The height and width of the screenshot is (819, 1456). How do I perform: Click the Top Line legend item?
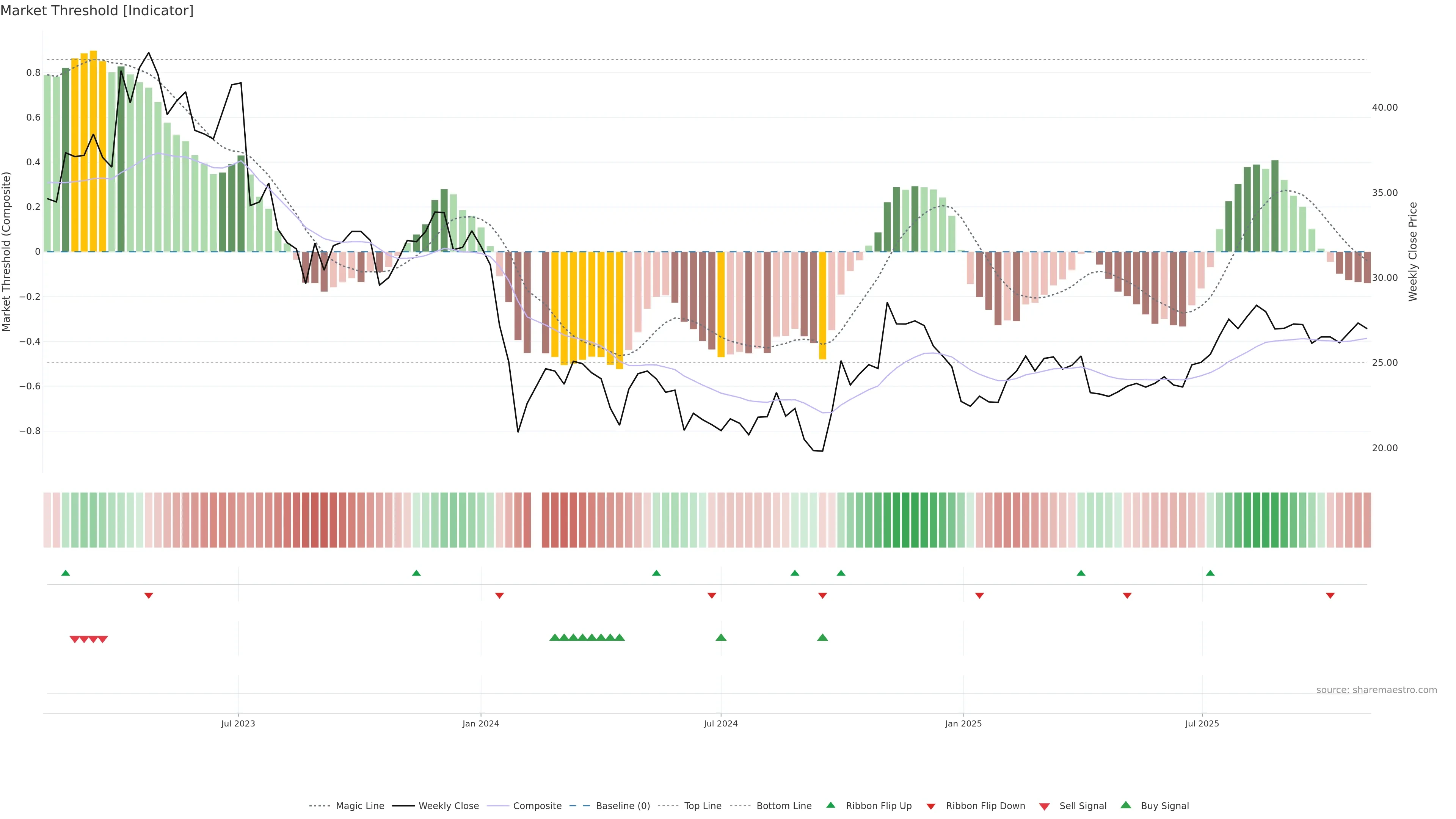703,806
